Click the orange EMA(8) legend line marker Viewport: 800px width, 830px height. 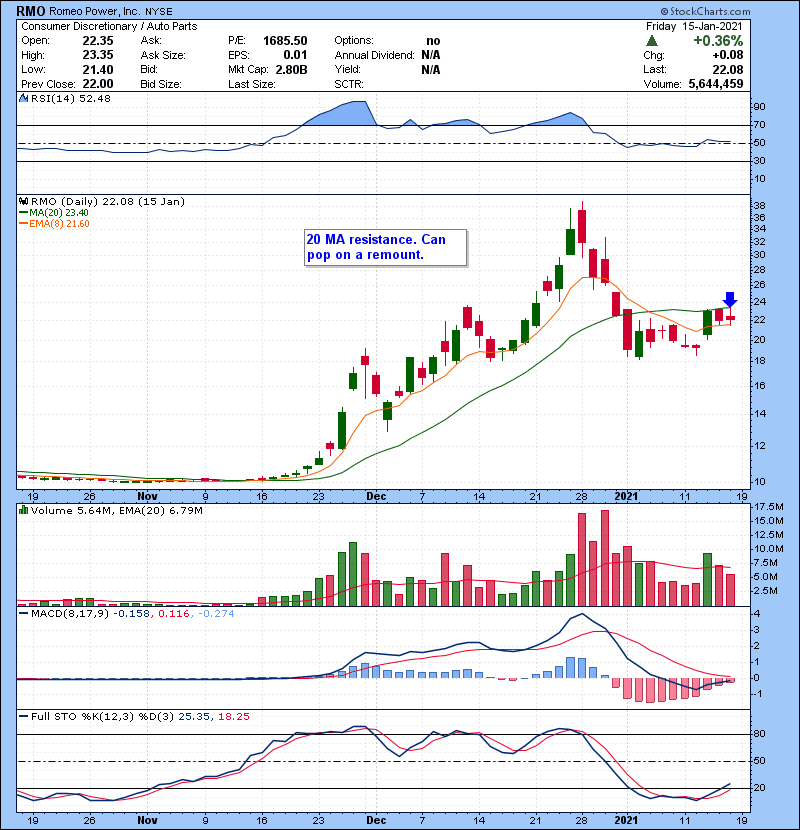tap(23, 224)
